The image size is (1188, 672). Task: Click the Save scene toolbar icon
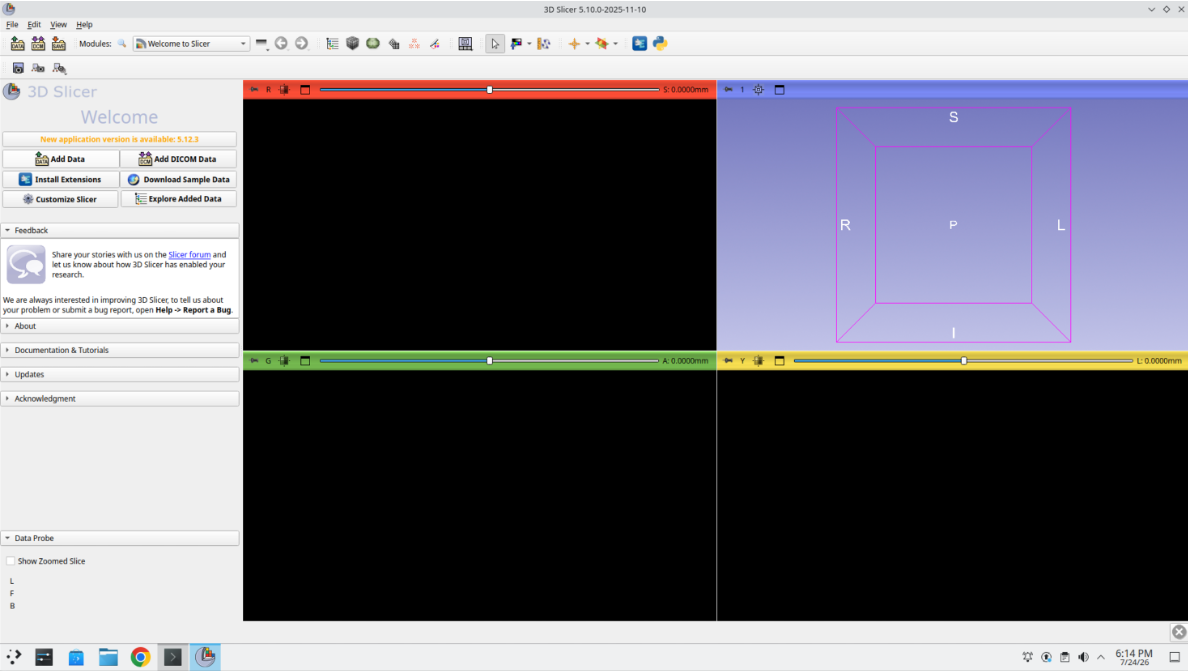tap(58, 44)
